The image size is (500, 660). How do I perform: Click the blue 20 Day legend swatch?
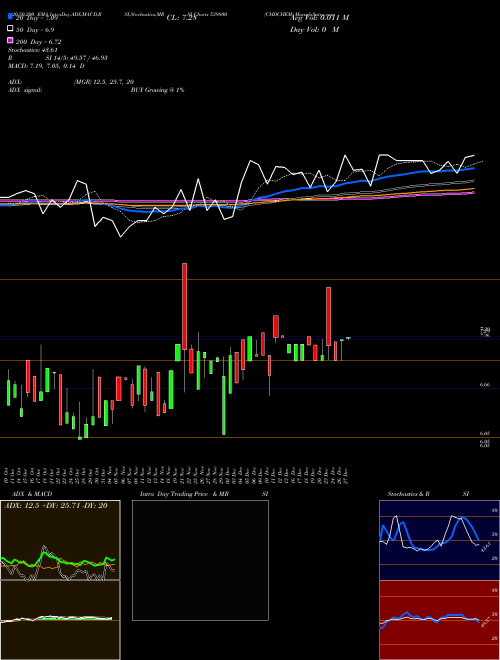[10, 17]
